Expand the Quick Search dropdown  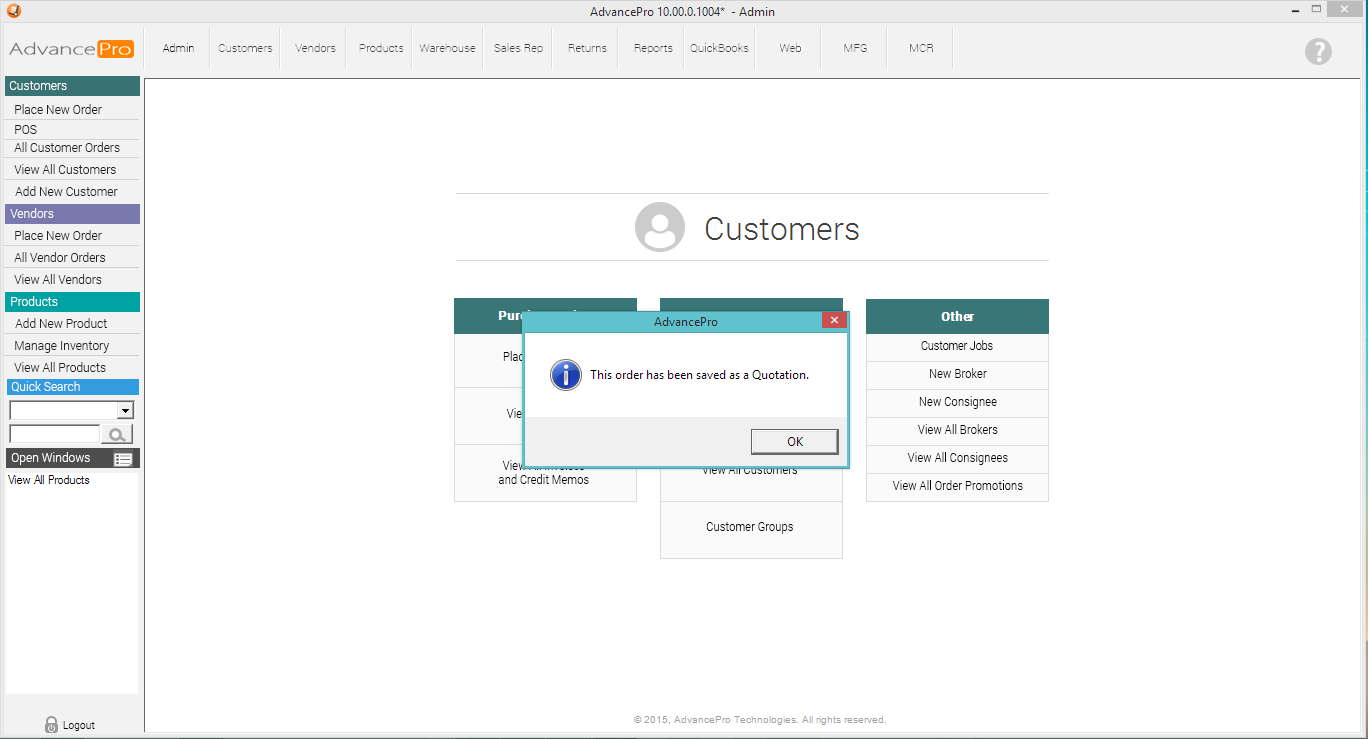[x=125, y=411]
